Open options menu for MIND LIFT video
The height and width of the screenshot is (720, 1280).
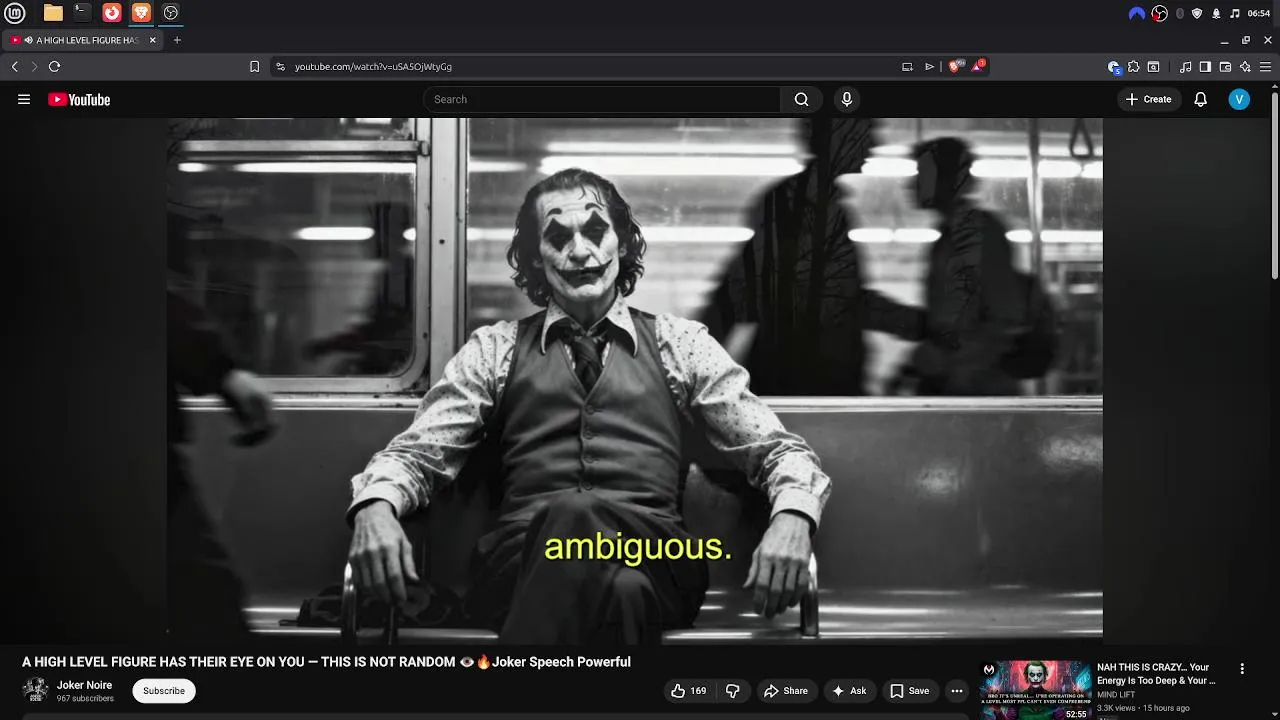pos(1242,669)
